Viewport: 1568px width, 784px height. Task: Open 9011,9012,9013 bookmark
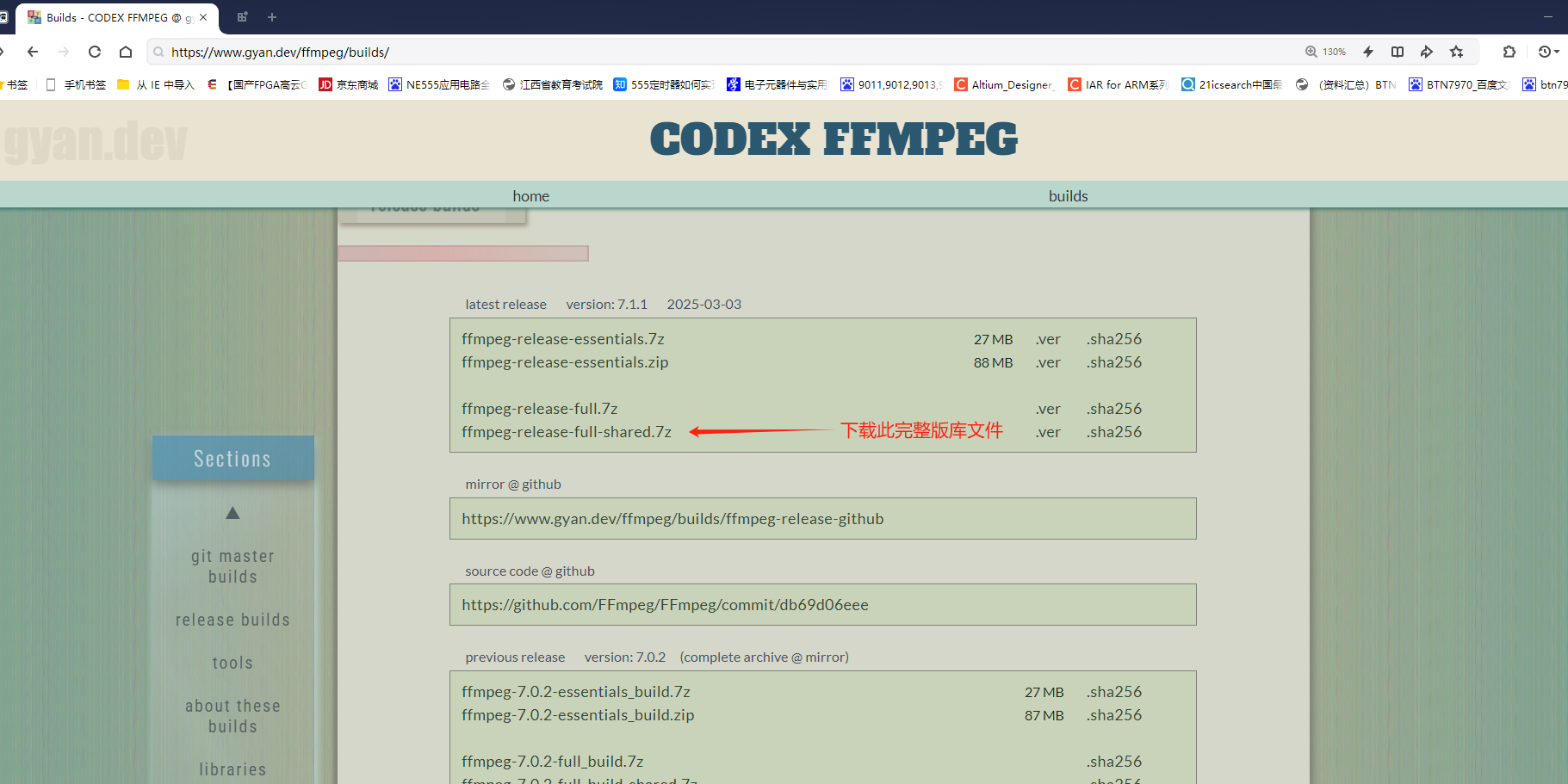click(x=891, y=84)
